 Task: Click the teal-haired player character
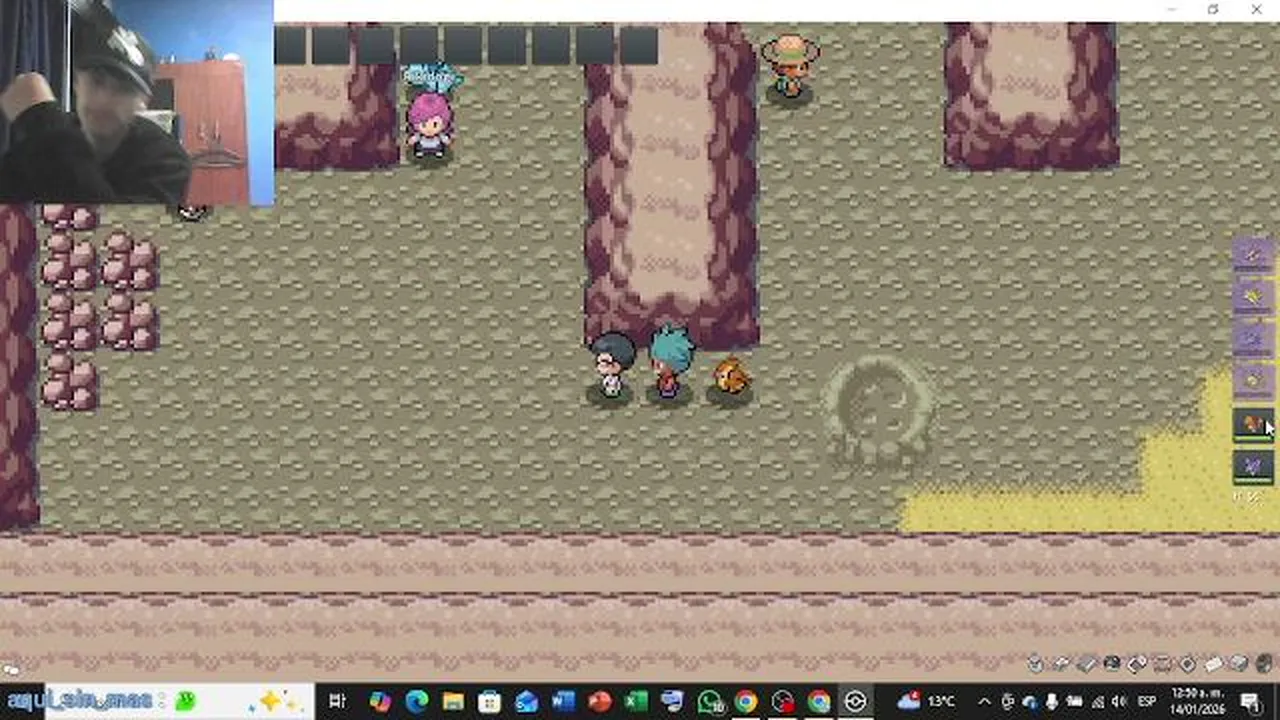(x=669, y=362)
